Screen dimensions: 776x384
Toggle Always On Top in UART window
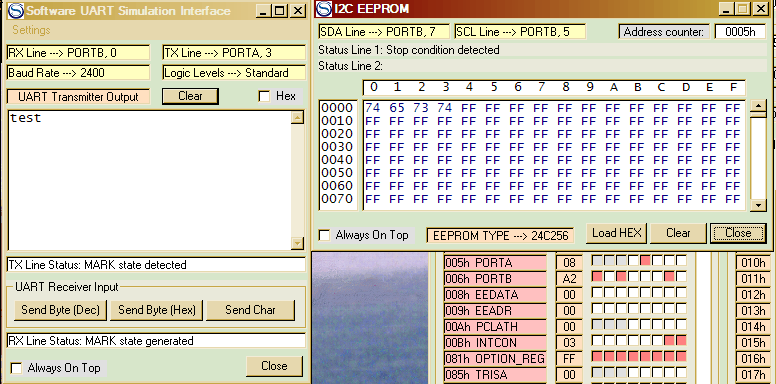(x=17, y=368)
